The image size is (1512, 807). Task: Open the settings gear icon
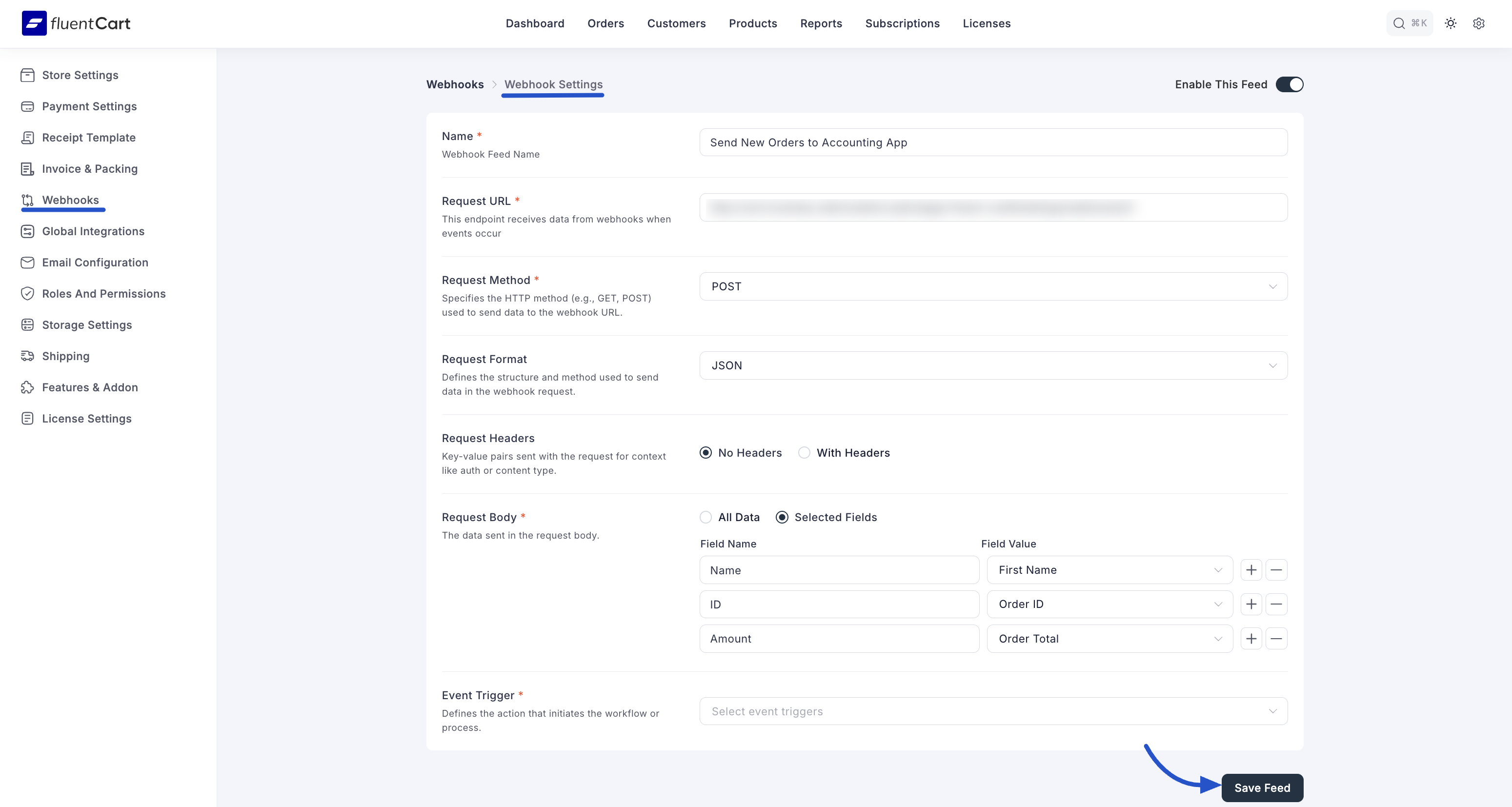tap(1478, 23)
